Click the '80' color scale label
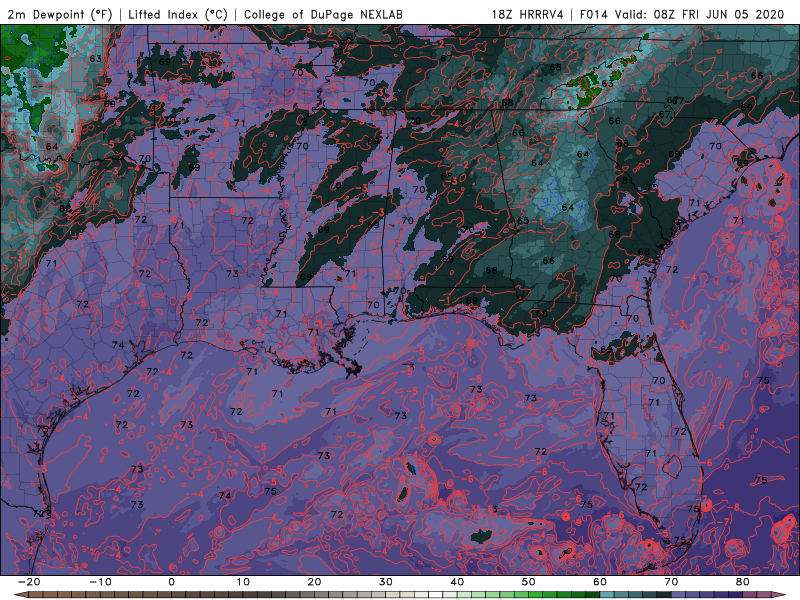The height and width of the screenshot is (600, 800). [743, 582]
